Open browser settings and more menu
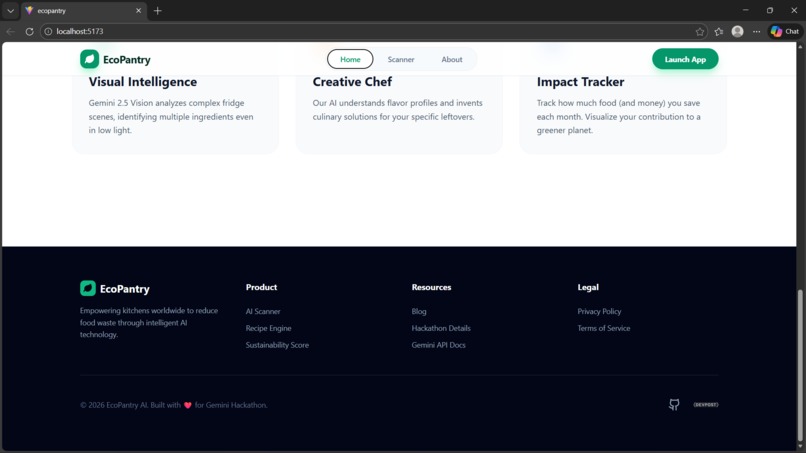This screenshot has height=453, width=806. pos(757,31)
